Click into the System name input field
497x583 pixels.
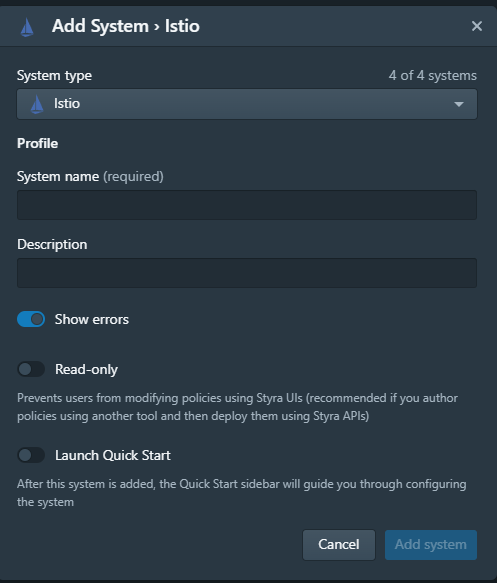tap(247, 205)
